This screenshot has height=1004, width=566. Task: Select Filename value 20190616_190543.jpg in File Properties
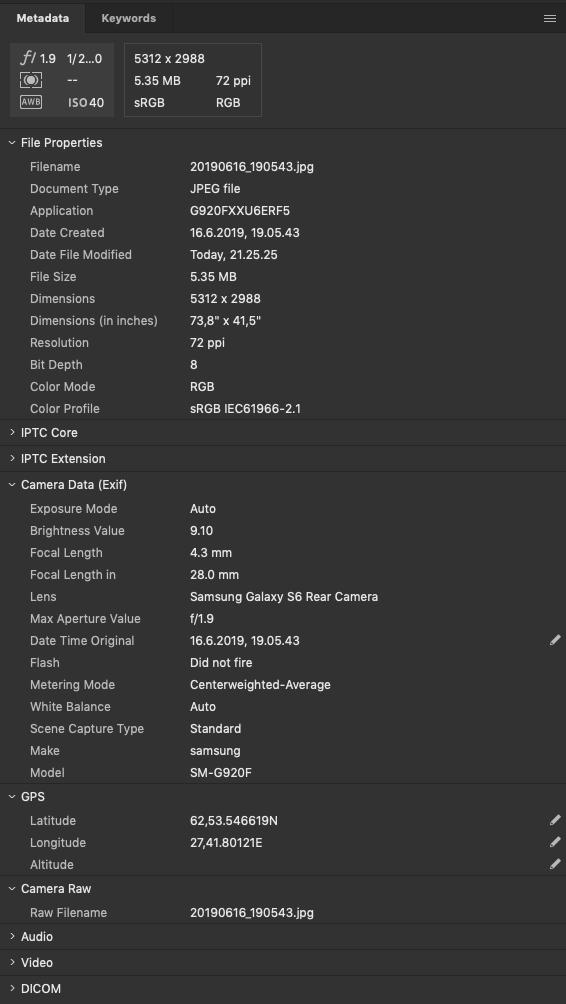click(x=252, y=166)
